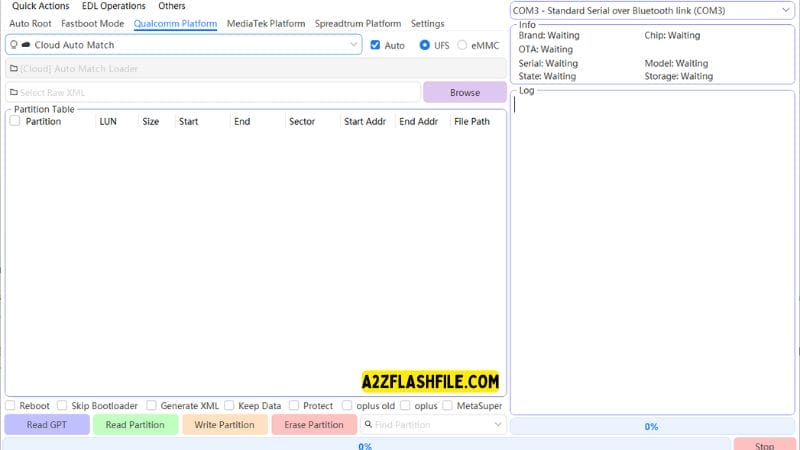The width and height of the screenshot is (800, 450).
Task: Enable the MetaSuper checkbox
Action: coord(447,405)
